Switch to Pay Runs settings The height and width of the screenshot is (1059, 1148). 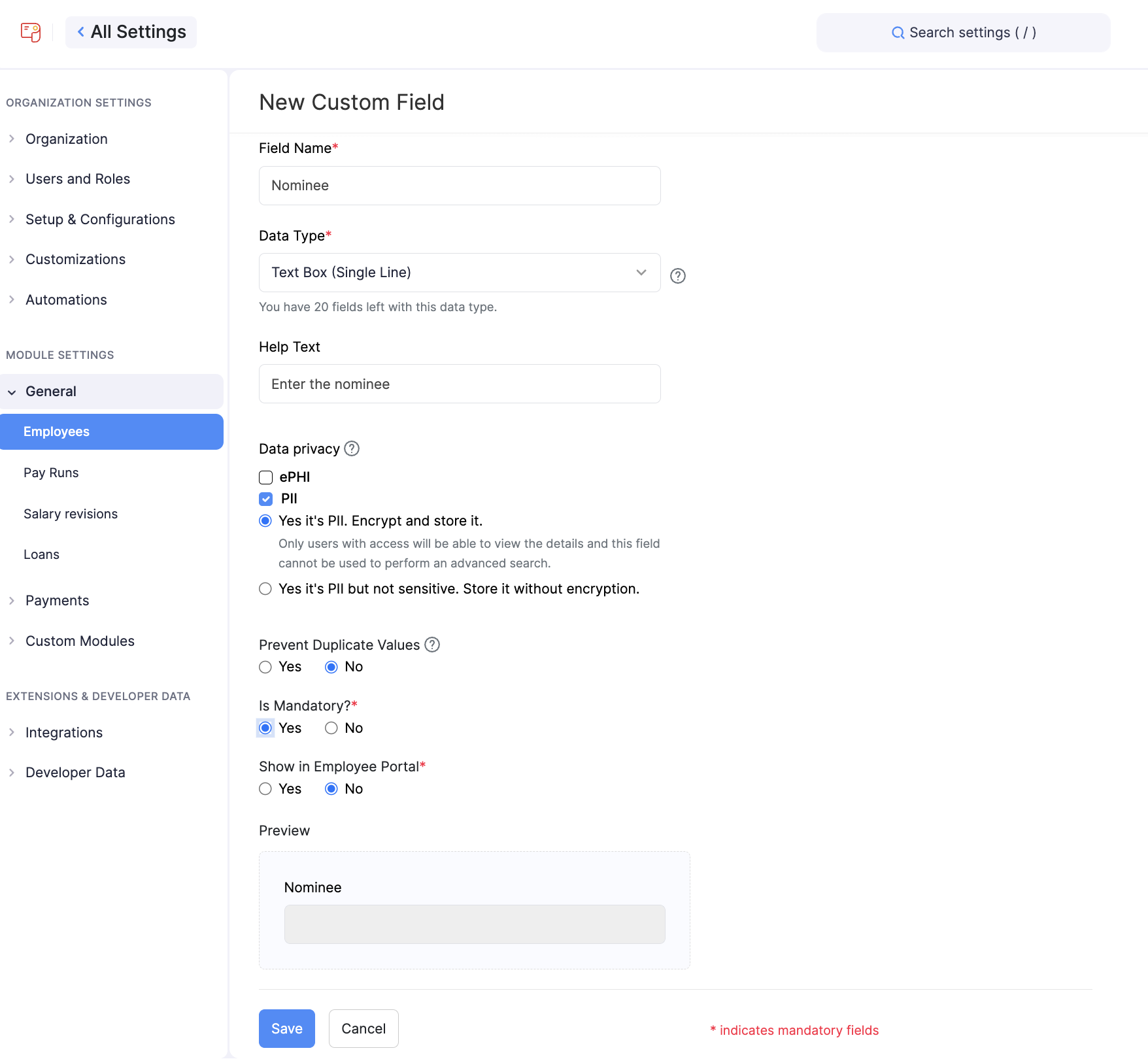pos(51,472)
